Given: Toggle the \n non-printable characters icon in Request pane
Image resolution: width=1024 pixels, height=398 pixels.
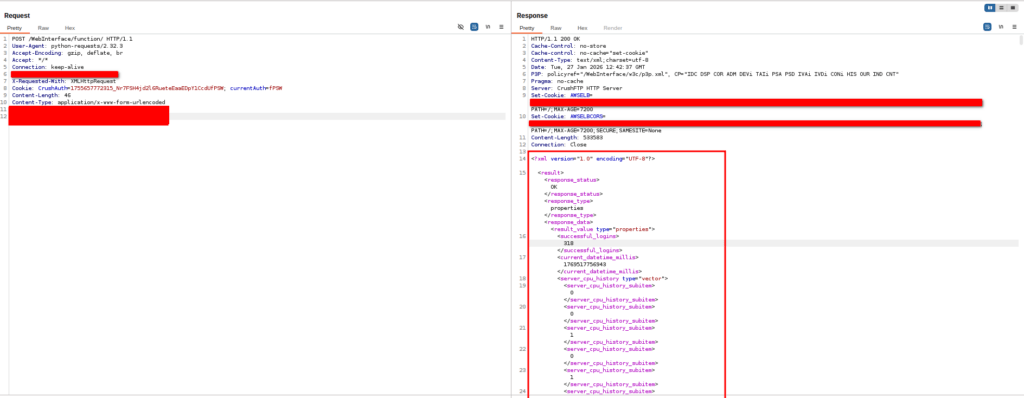Looking at the screenshot, I should click(x=488, y=27).
